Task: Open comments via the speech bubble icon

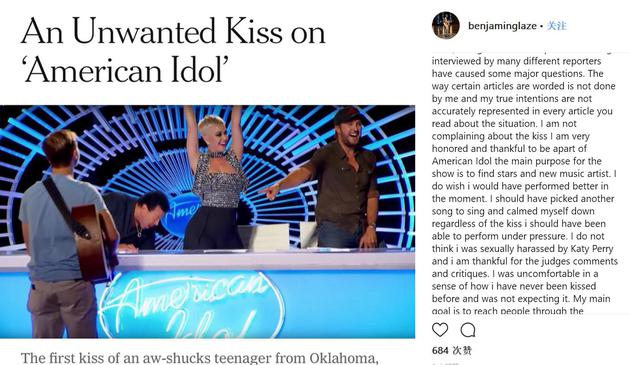Action: pyautogui.click(x=468, y=330)
